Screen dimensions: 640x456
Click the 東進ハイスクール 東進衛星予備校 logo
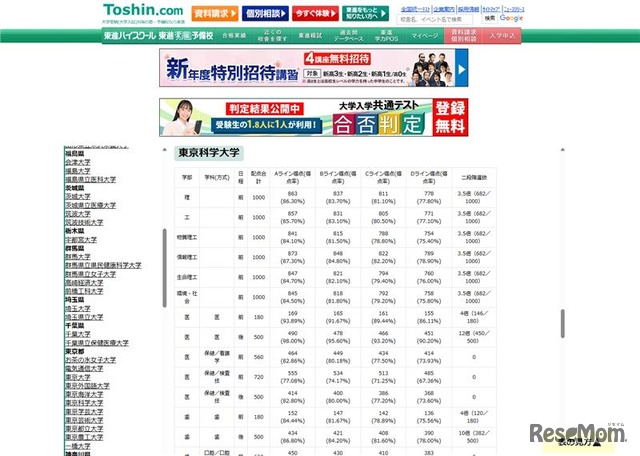[159, 36]
